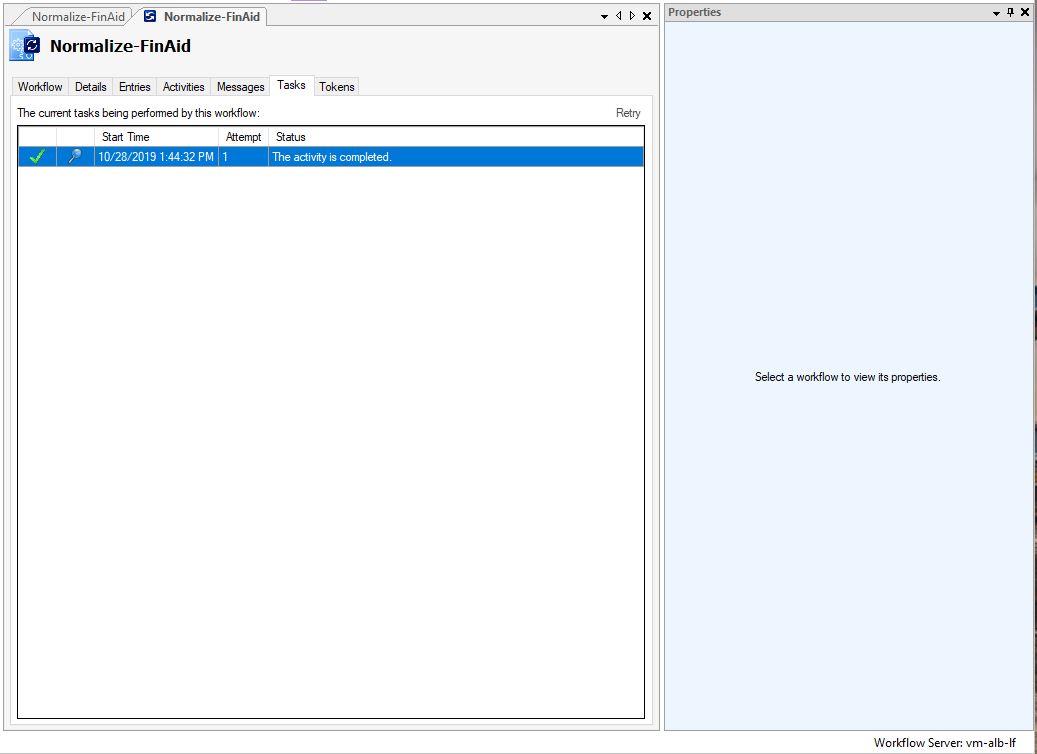Click 'Select a workflow to view its properties' text

(x=847, y=377)
